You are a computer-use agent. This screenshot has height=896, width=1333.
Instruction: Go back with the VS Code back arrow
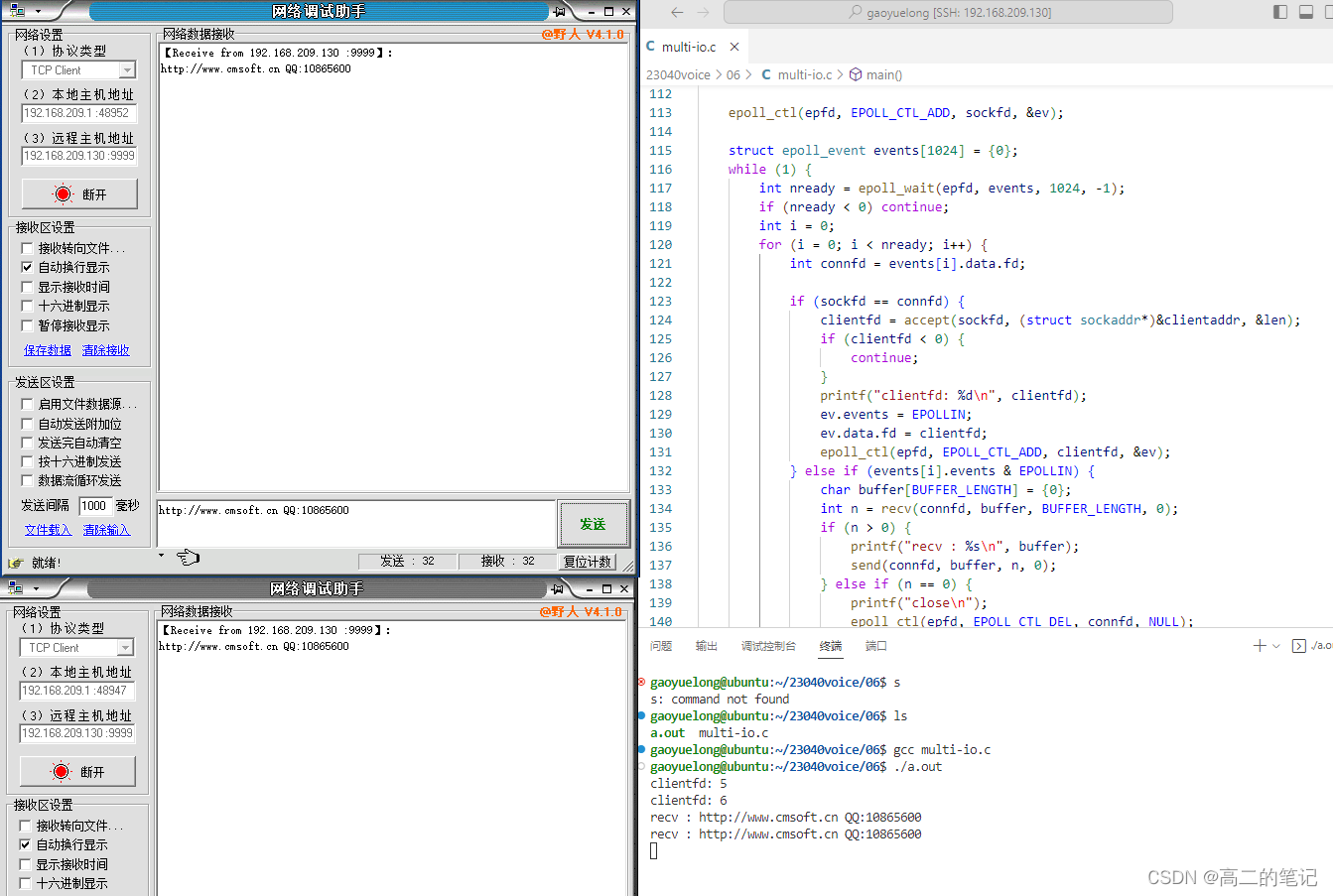tap(677, 12)
